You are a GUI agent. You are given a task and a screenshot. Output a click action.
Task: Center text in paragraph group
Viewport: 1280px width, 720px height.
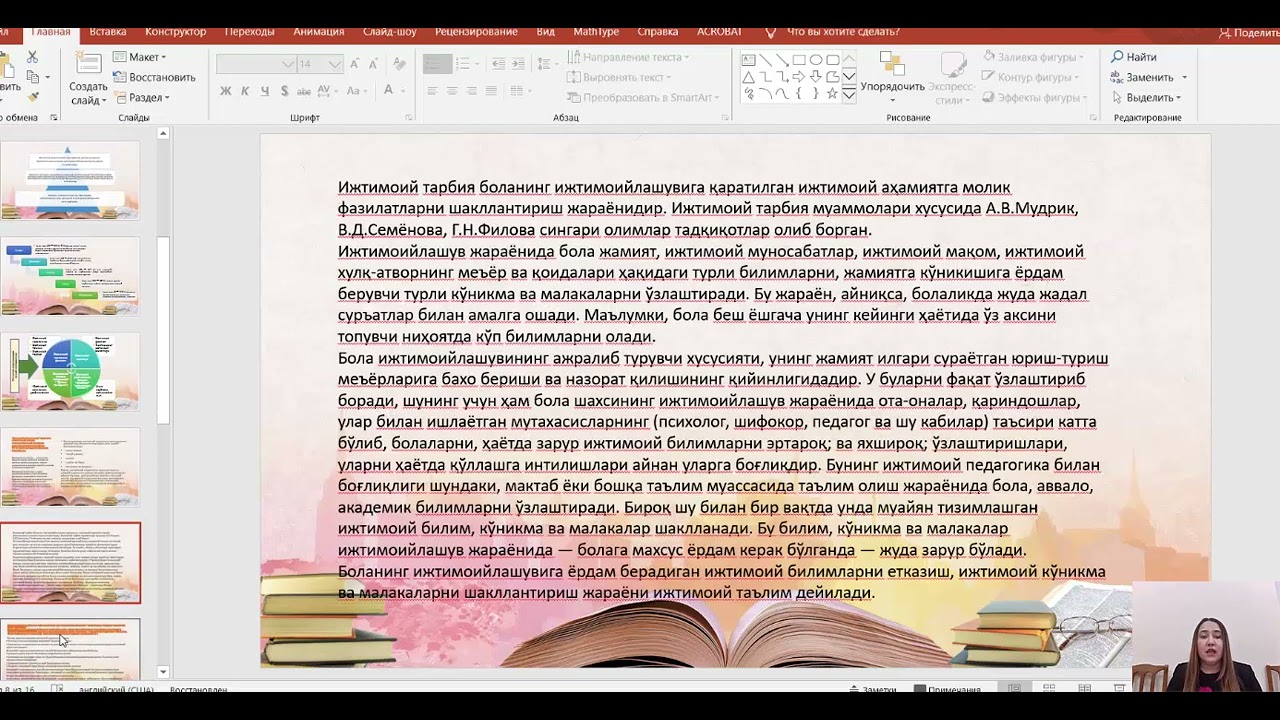tap(452, 91)
